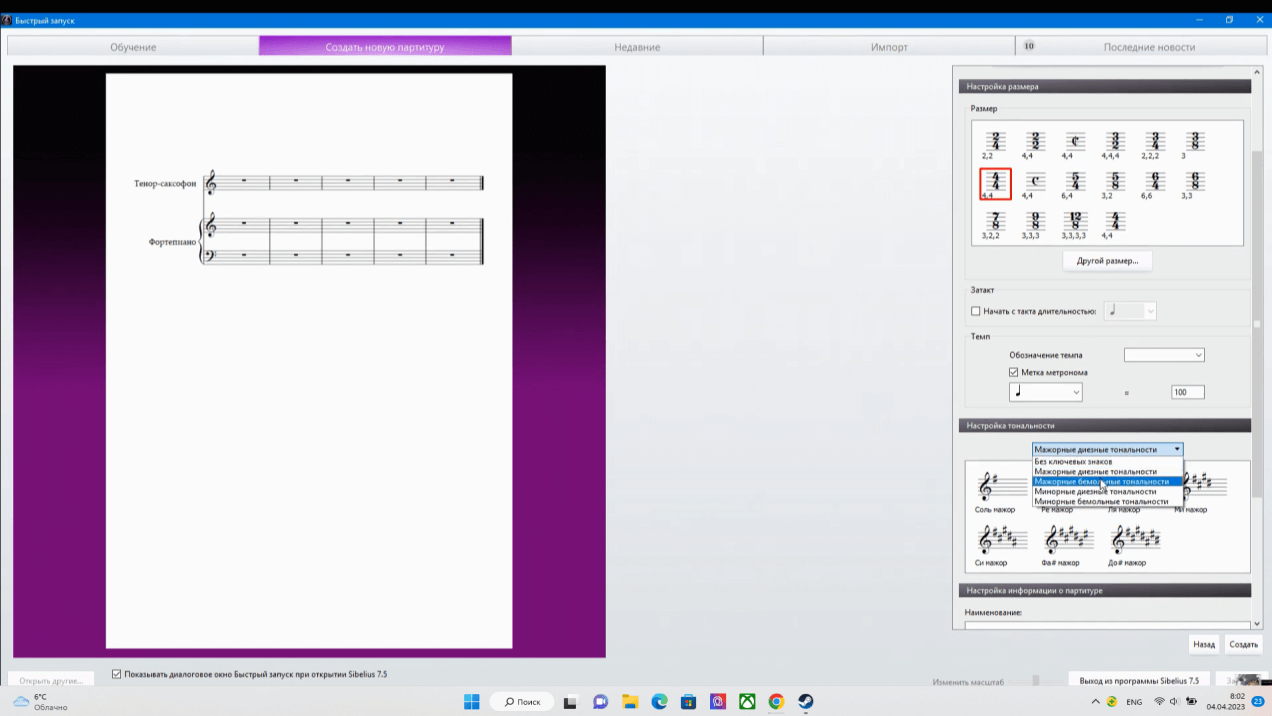Image resolution: width=1272 pixels, height=716 pixels.
Task: Switch to the 'Импорт' tab
Action: coord(888,47)
